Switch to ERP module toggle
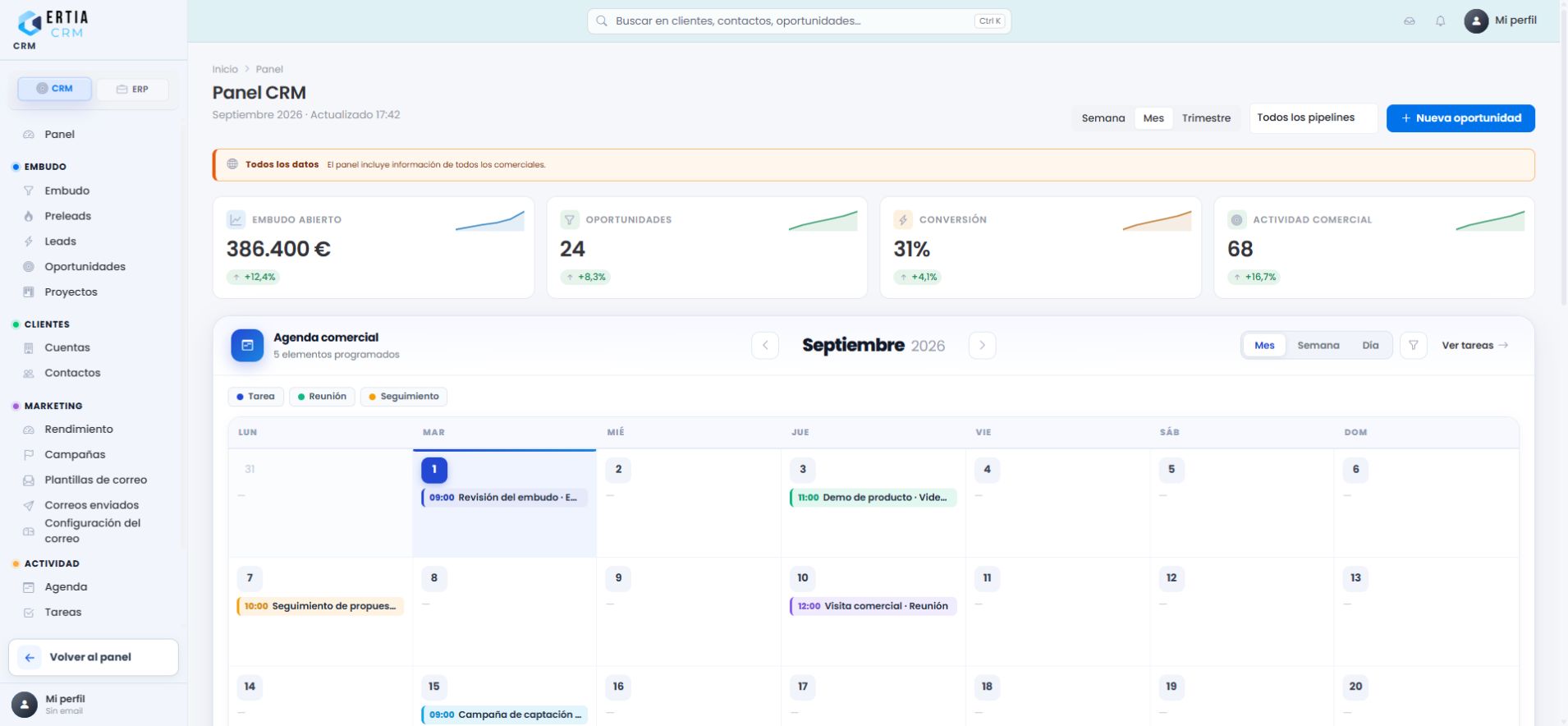This screenshot has height=726, width=1568. [132, 90]
